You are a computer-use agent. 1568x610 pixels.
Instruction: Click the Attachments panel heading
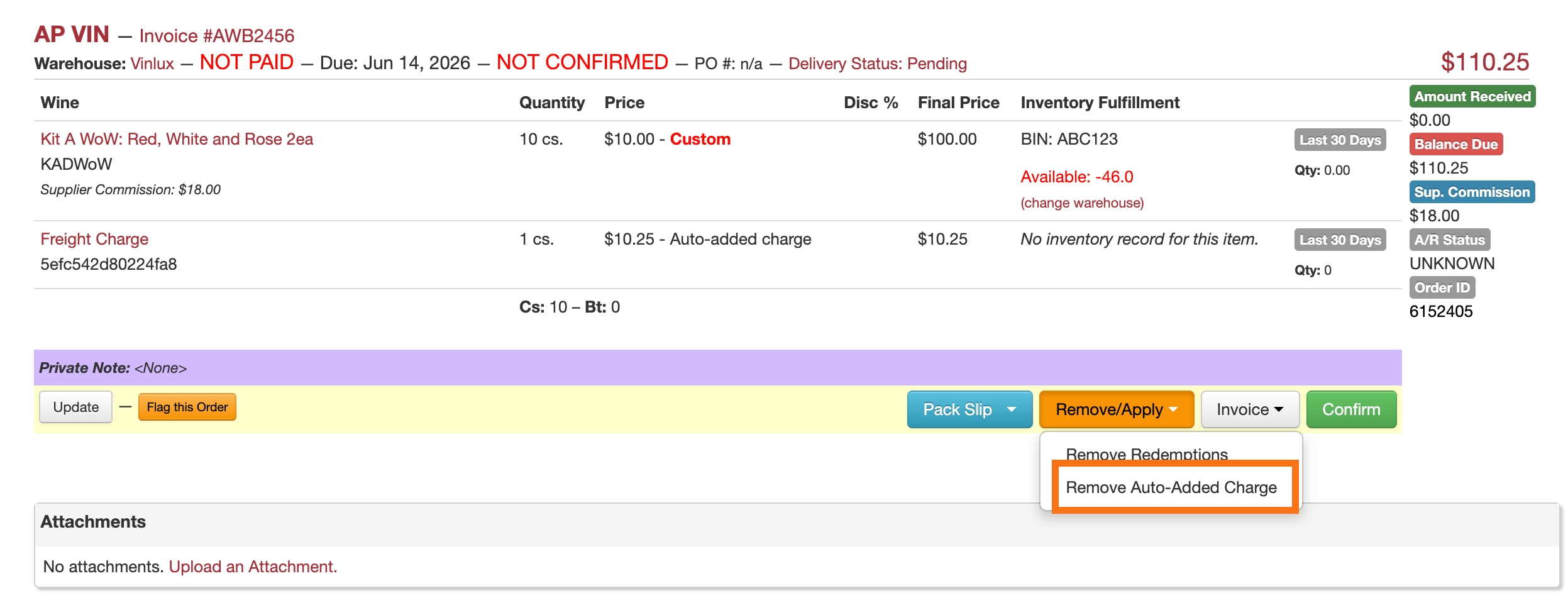[93, 522]
